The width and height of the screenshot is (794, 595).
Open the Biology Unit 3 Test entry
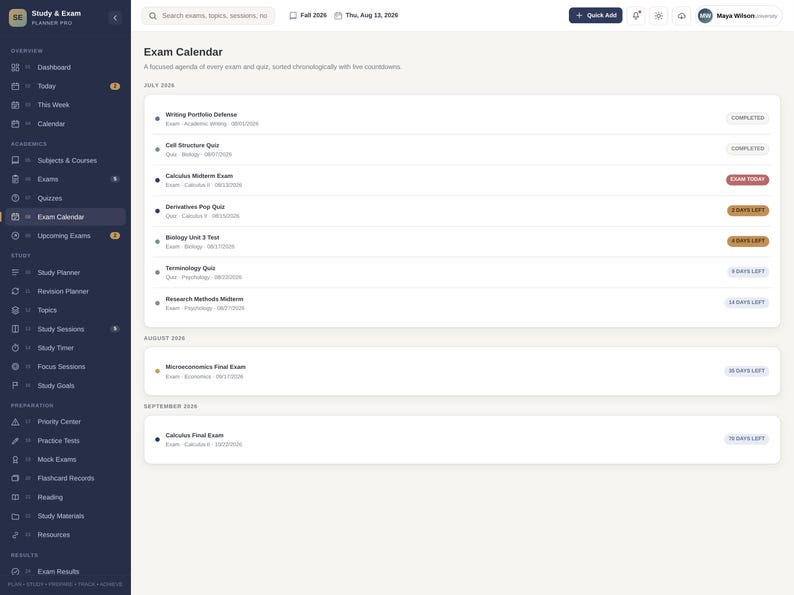462,242
